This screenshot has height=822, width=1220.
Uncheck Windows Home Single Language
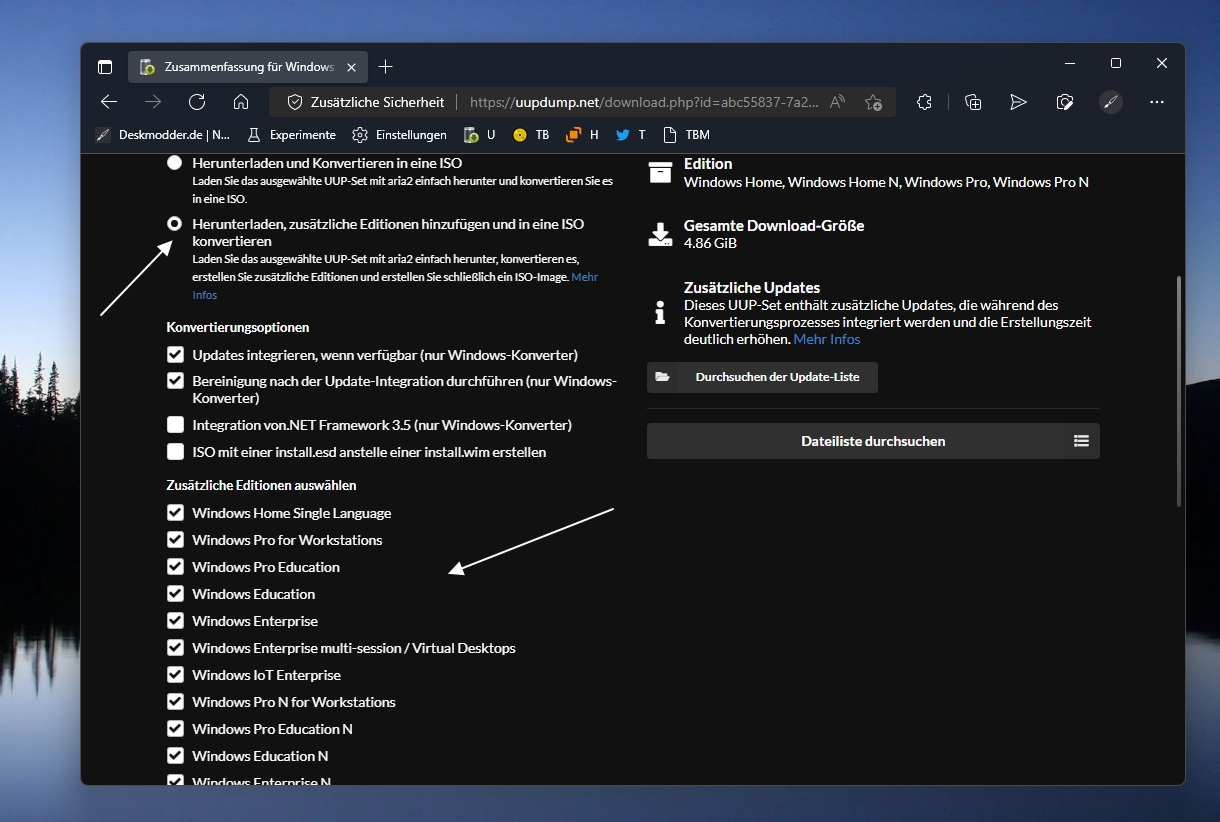(176, 513)
